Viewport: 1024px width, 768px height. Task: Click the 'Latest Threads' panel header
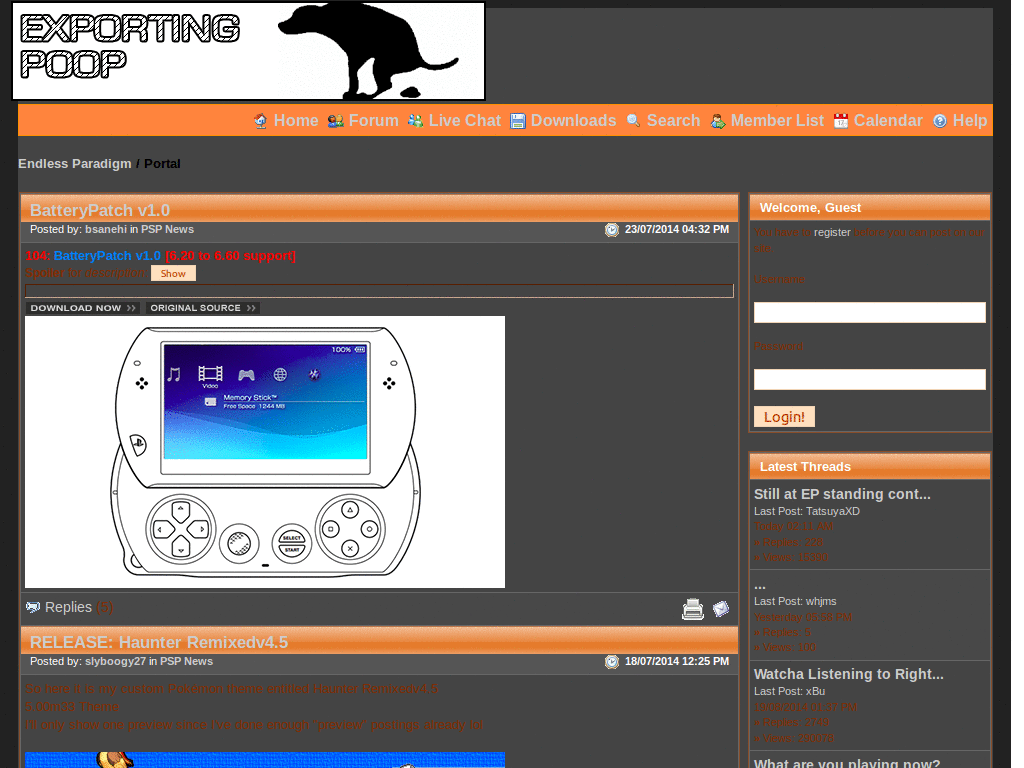click(x=870, y=467)
